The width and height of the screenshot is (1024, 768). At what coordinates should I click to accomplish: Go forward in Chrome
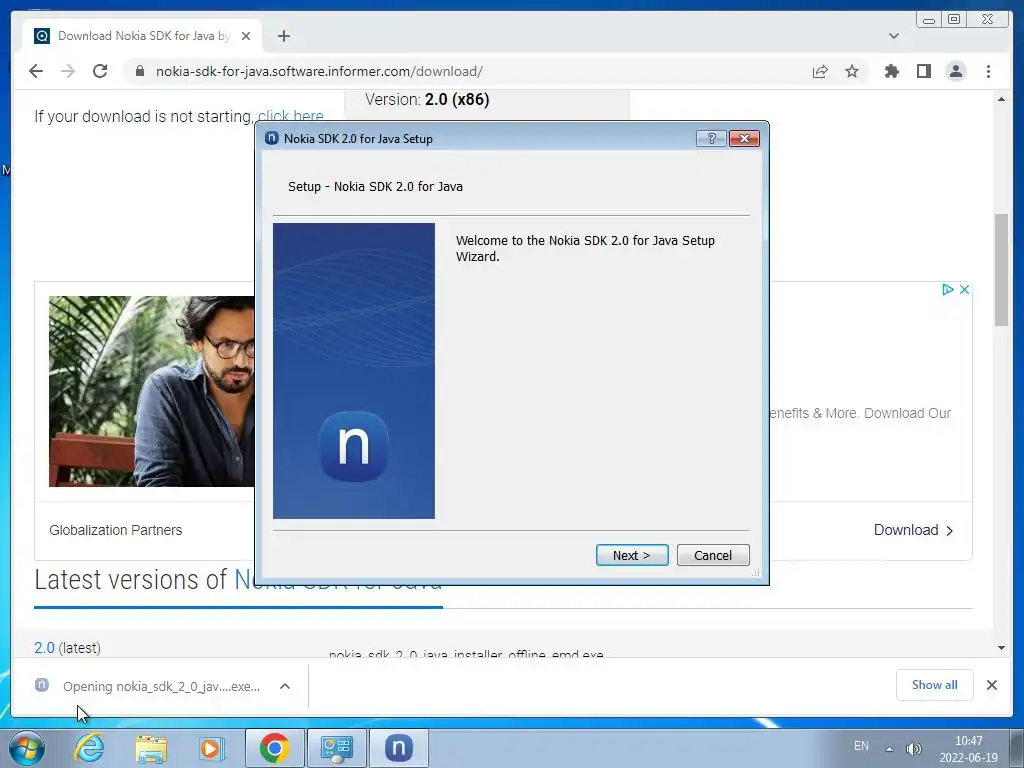tap(68, 71)
